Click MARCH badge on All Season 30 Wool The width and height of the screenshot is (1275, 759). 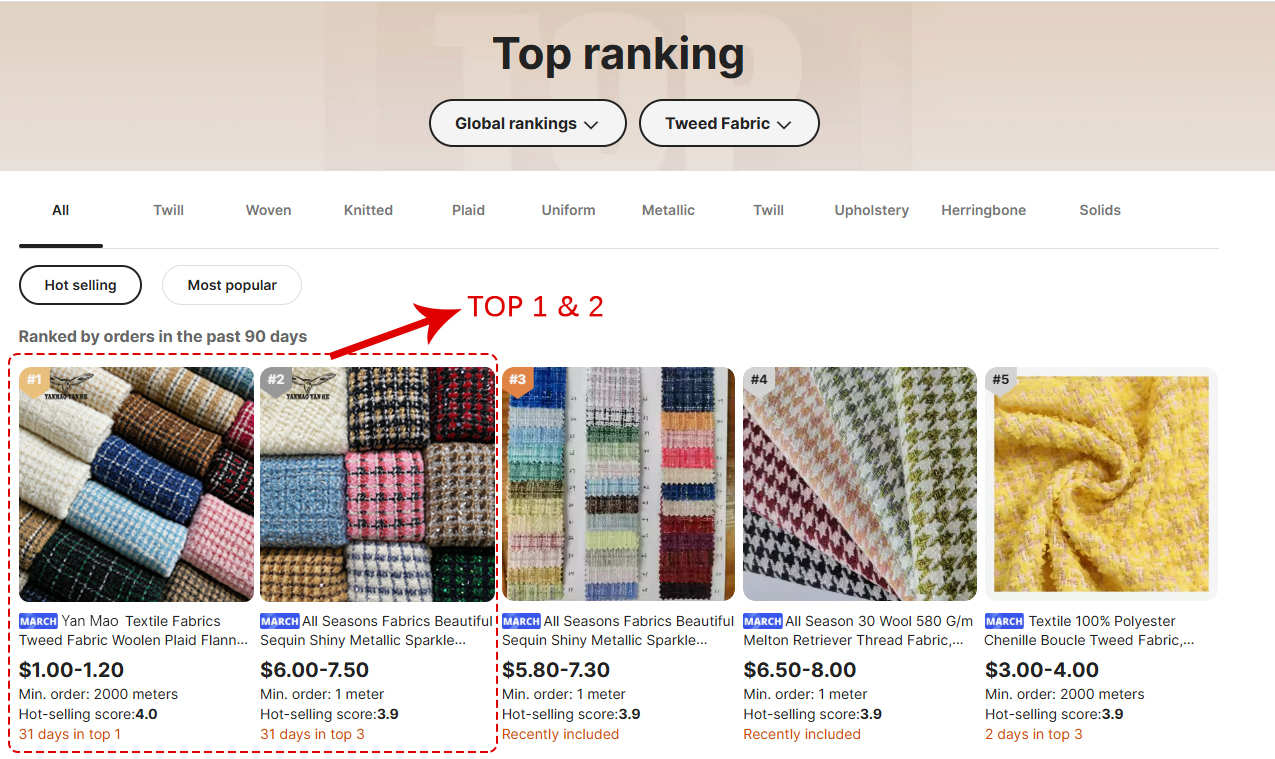763,621
